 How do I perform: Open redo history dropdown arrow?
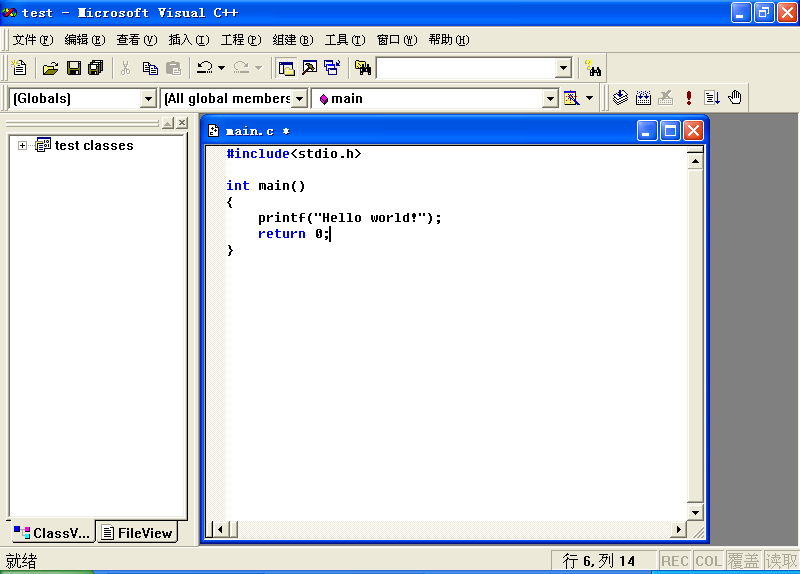(x=258, y=68)
